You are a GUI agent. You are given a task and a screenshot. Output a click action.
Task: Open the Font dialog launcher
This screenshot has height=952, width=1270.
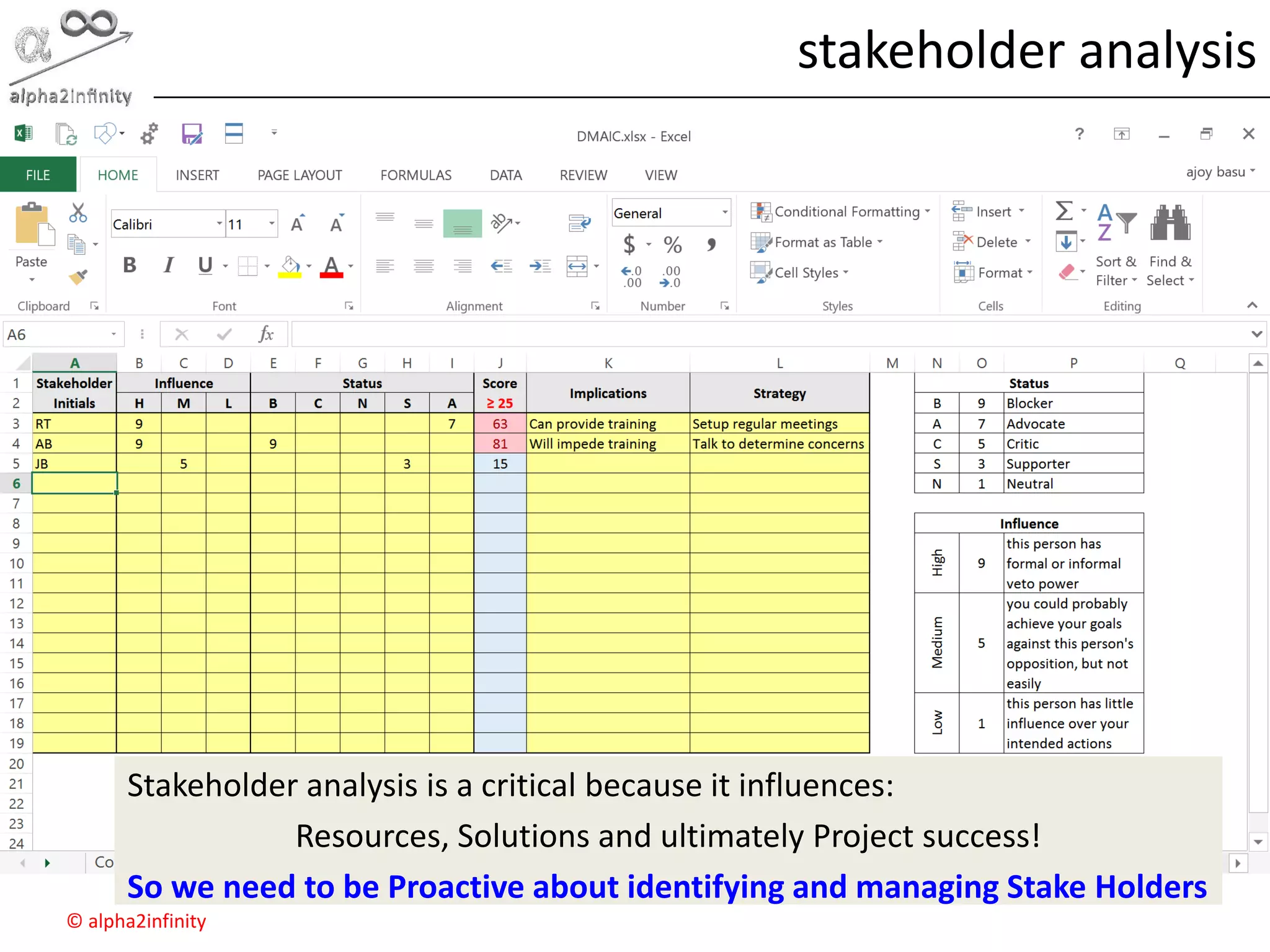[349, 306]
